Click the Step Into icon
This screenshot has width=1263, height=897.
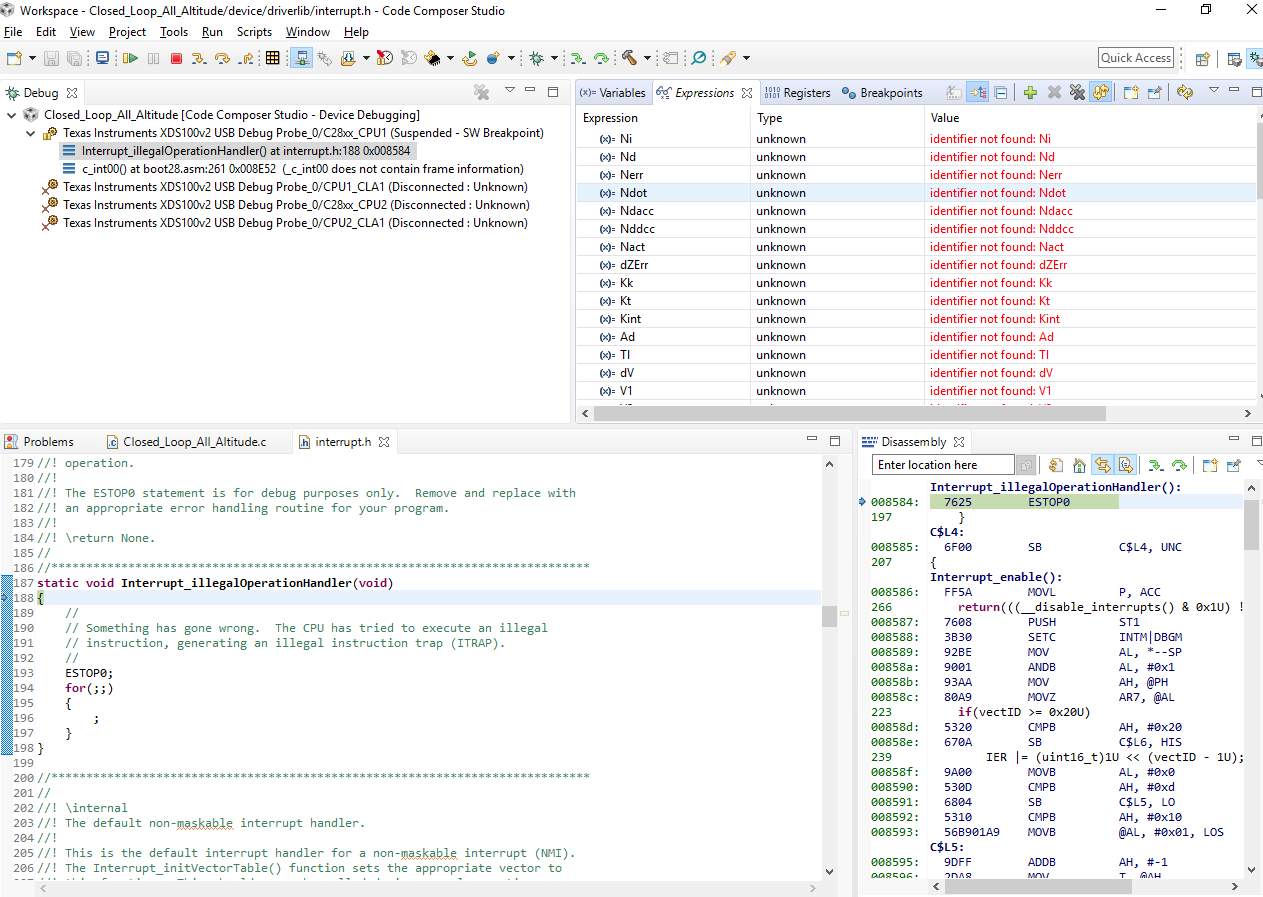point(199,59)
